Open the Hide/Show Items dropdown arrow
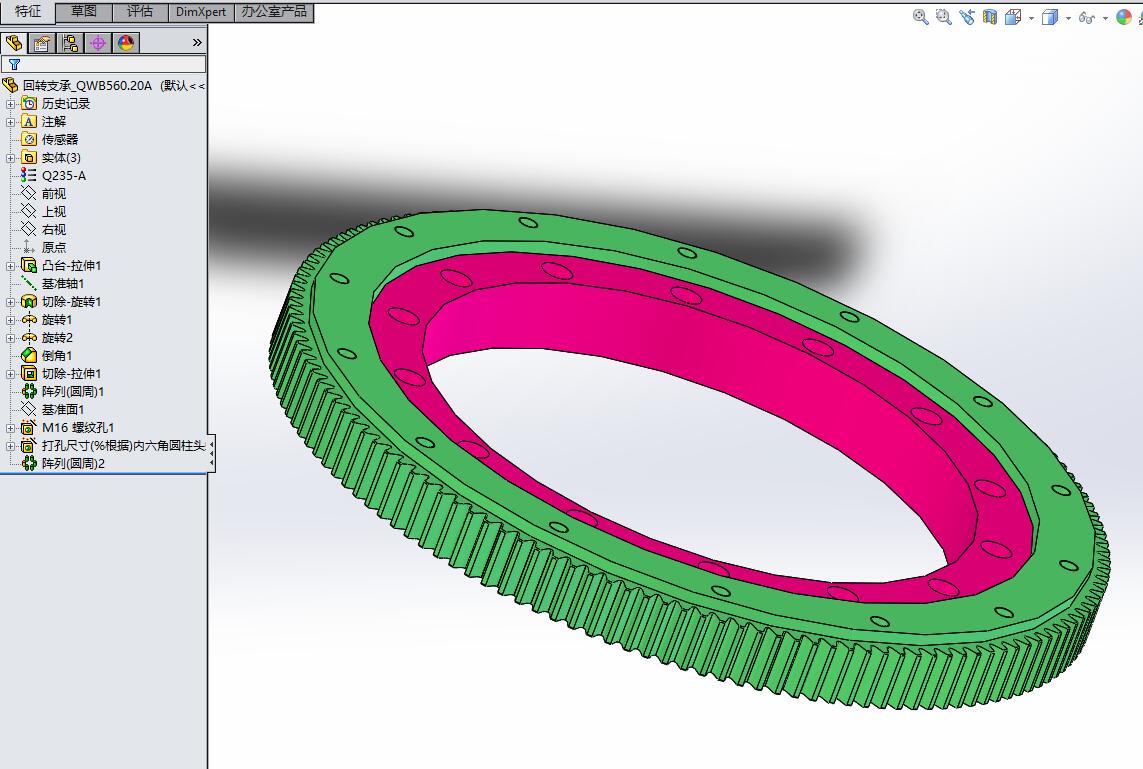Image resolution: width=1143 pixels, height=769 pixels. click(1105, 18)
